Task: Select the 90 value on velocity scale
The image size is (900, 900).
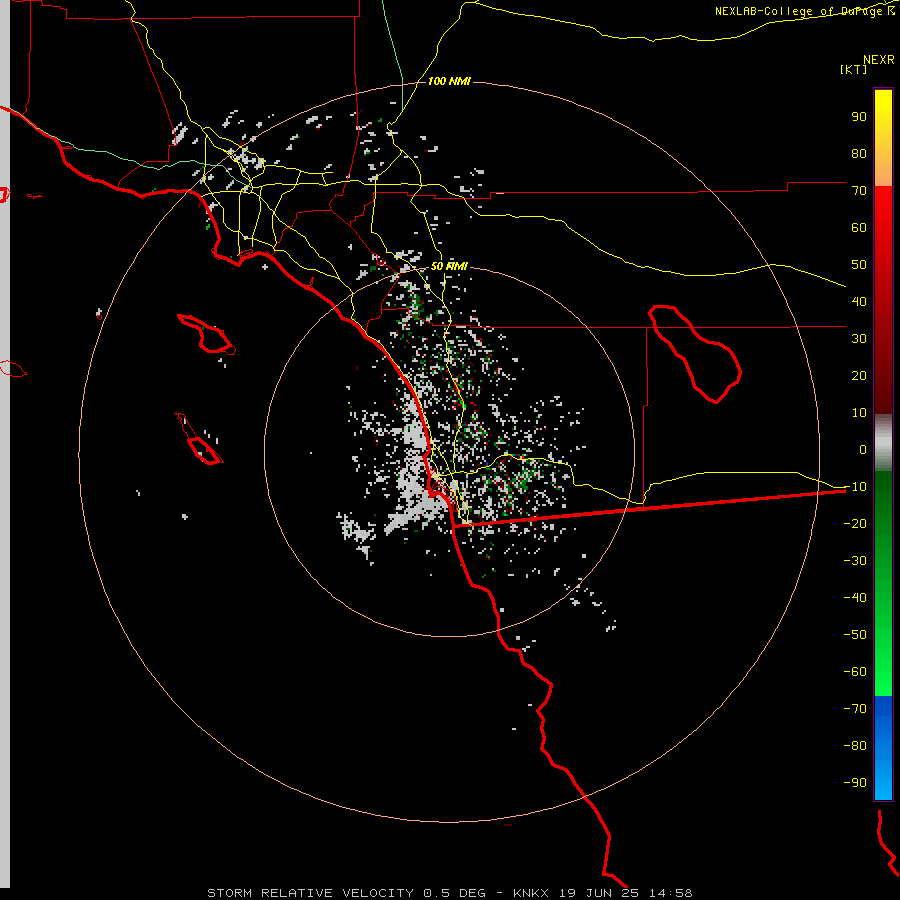Action: click(859, 117)
